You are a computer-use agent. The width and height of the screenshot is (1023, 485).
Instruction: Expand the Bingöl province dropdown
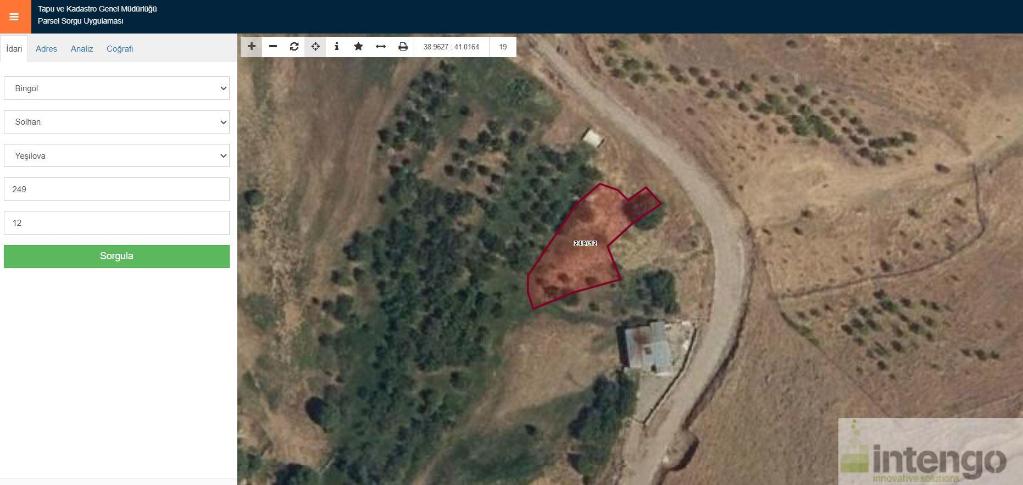coord(117,88)
